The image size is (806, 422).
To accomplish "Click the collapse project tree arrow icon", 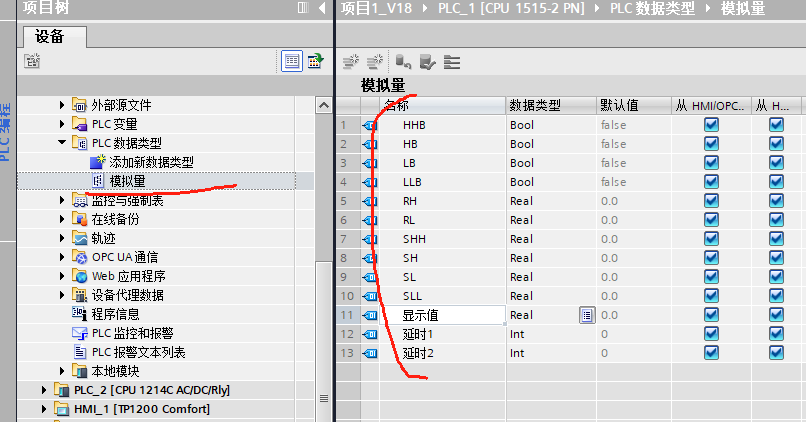I will pyautogui.click(x=321, y=9).
